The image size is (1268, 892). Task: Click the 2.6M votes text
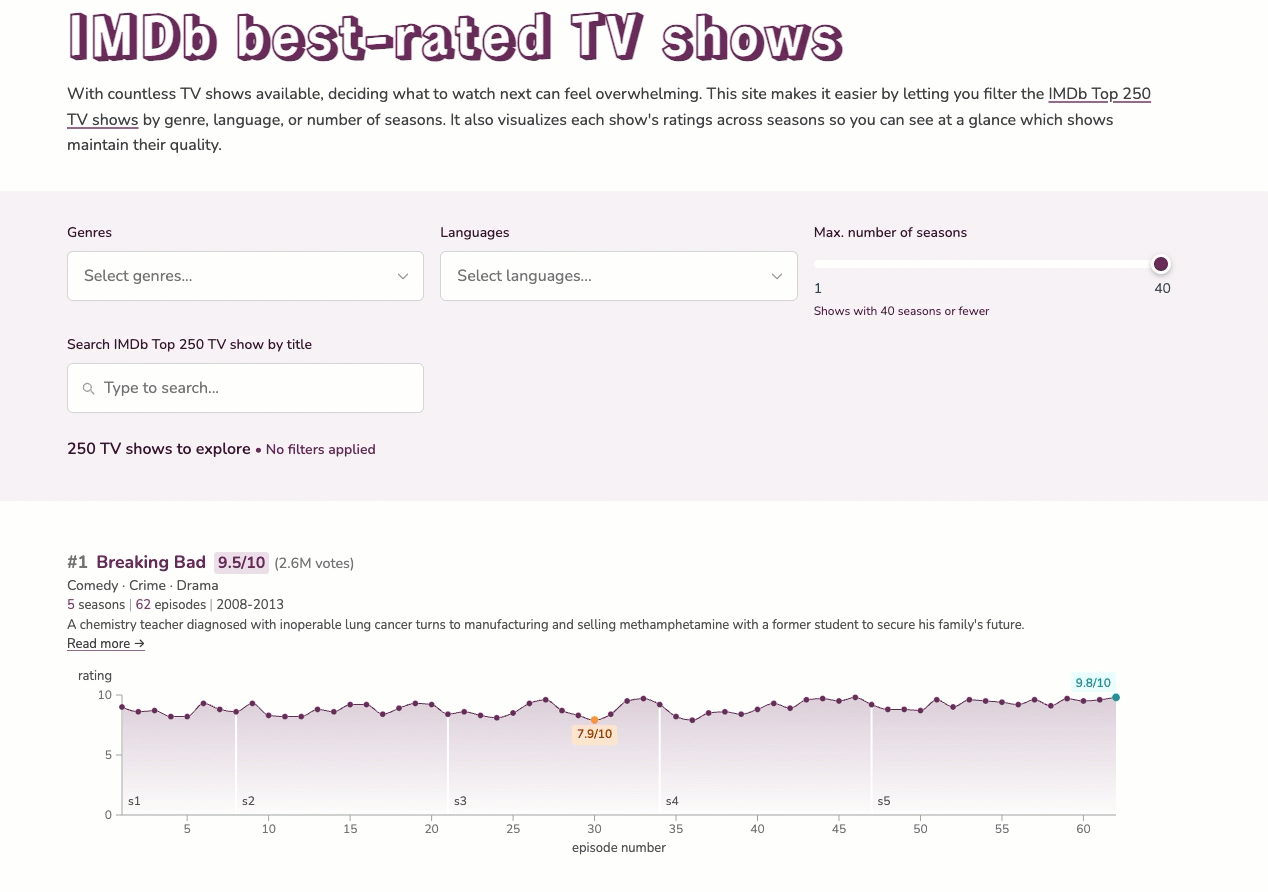point(314,563)
